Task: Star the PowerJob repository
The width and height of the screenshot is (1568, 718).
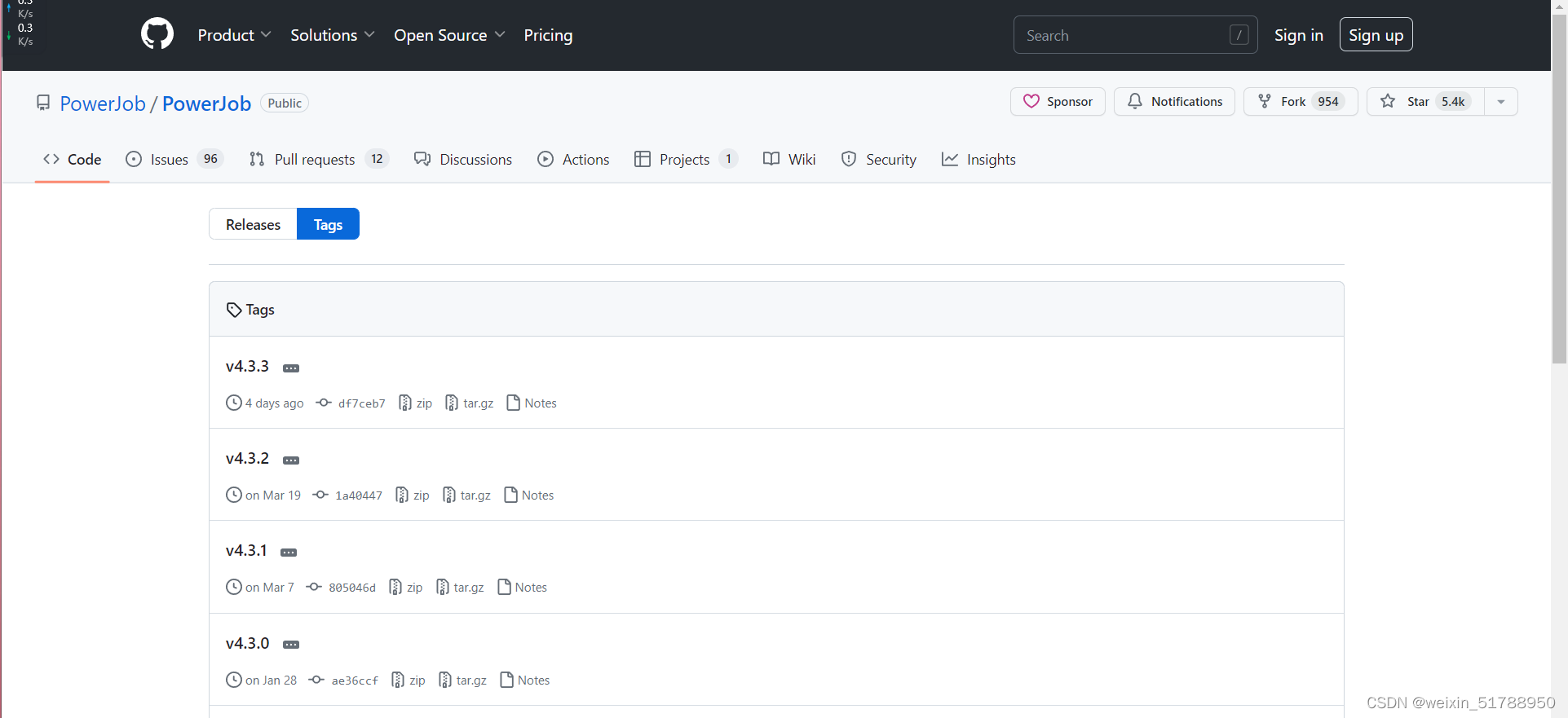Action: (x=1425, y=102)
